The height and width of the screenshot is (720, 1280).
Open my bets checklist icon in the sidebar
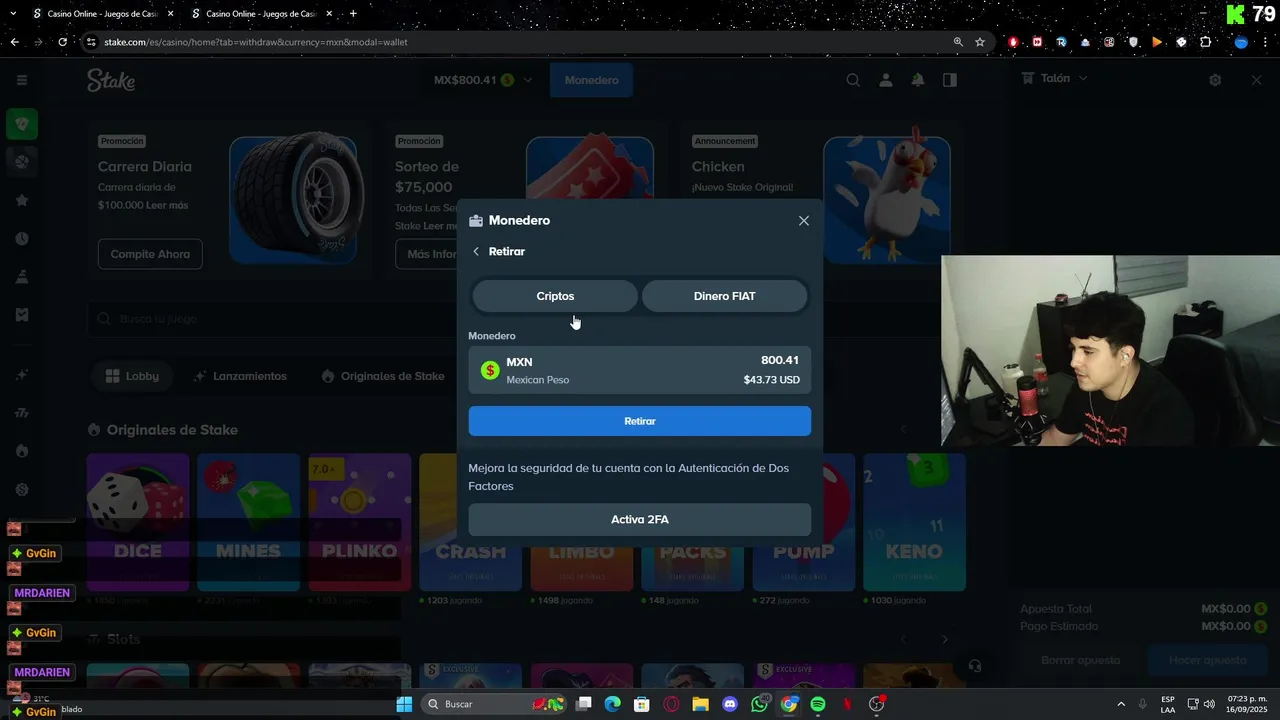tap(22, 314)
